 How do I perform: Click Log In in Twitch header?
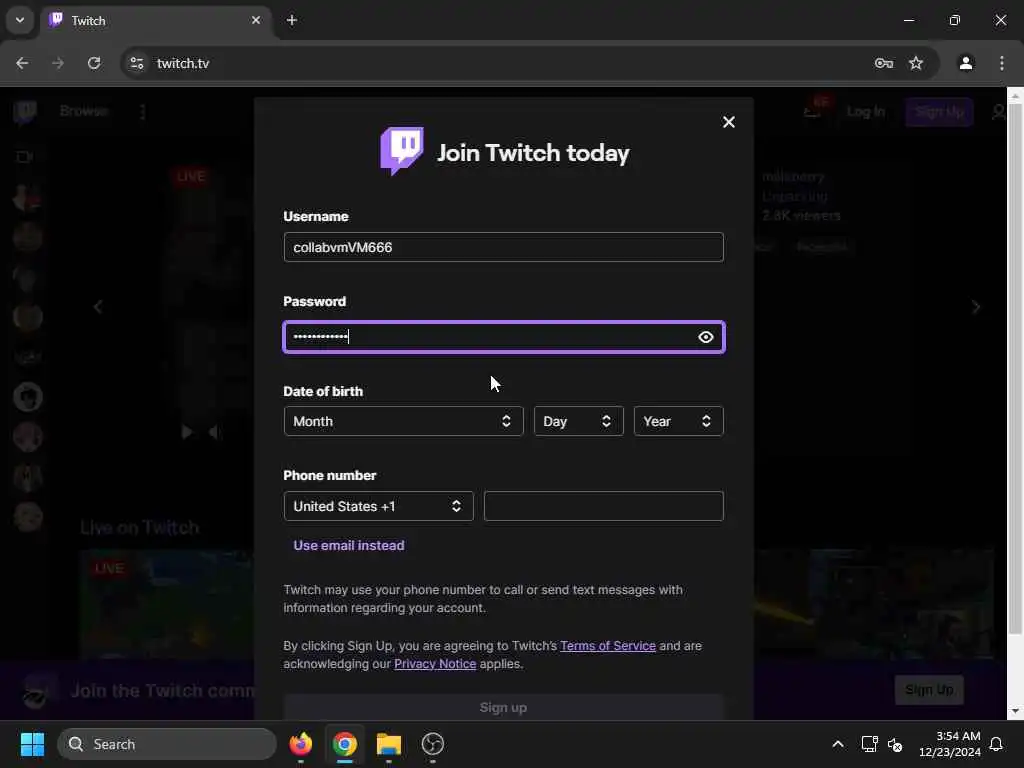[x=865, y=112]
